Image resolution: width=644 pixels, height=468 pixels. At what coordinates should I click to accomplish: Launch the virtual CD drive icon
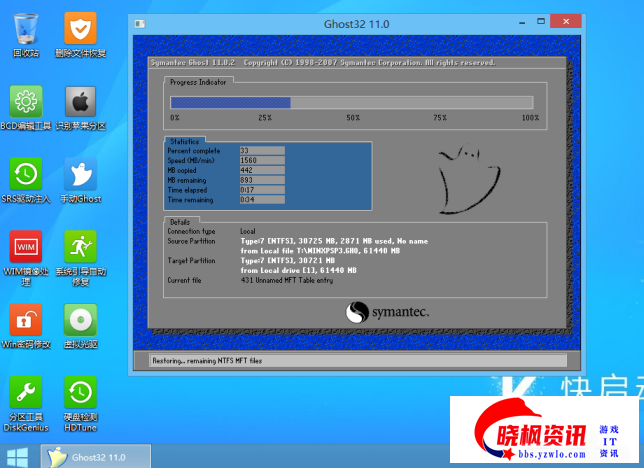point(80,320)
